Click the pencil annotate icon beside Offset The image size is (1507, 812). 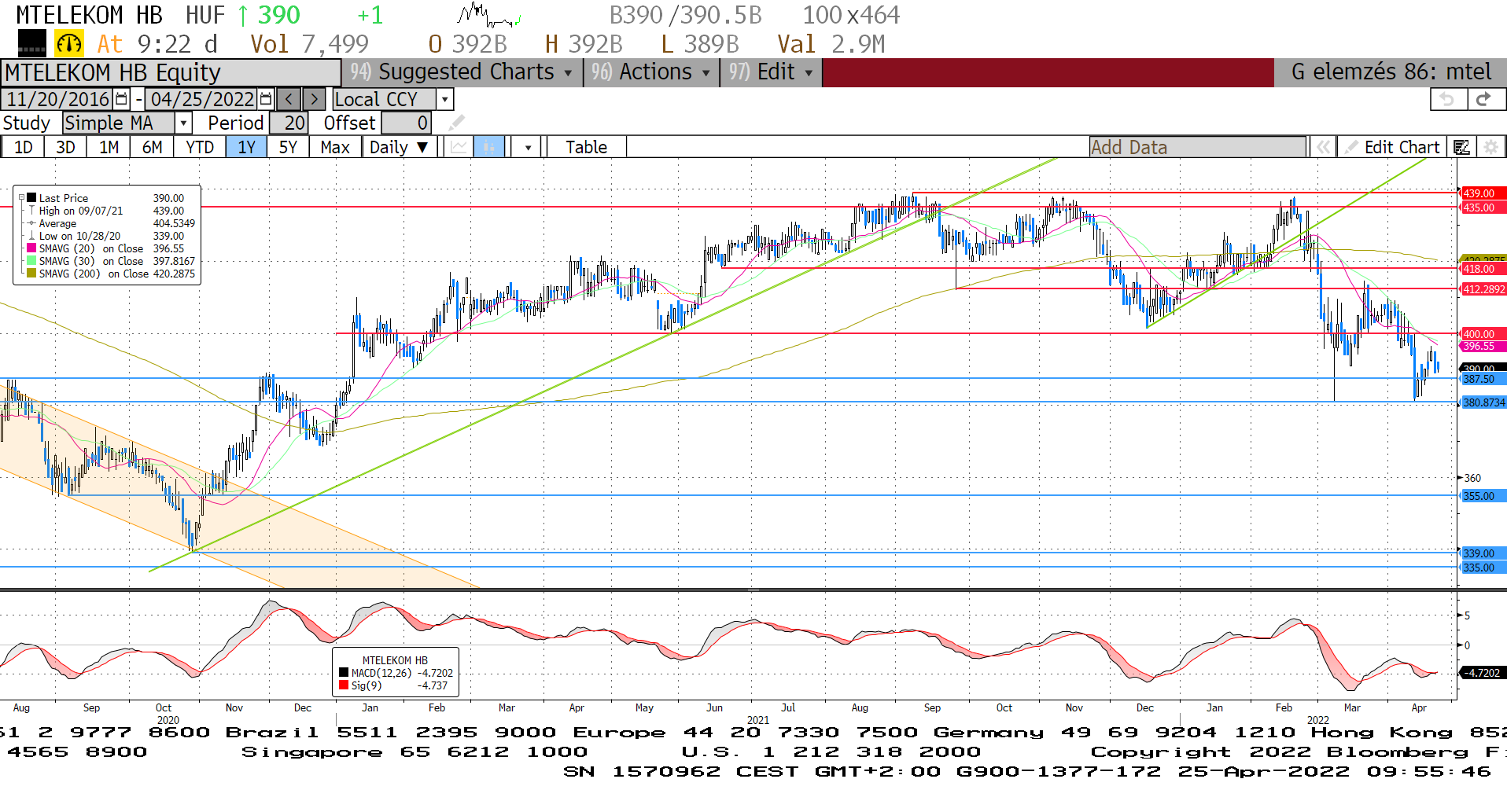456,123
